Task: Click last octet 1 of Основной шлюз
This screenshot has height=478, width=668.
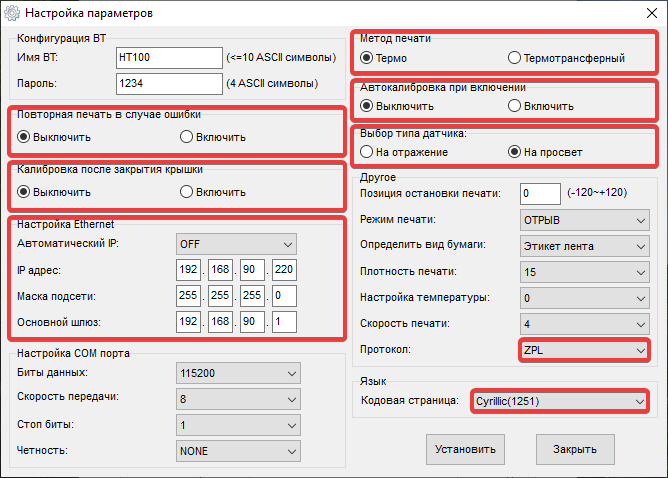Action: click(284, 322)
